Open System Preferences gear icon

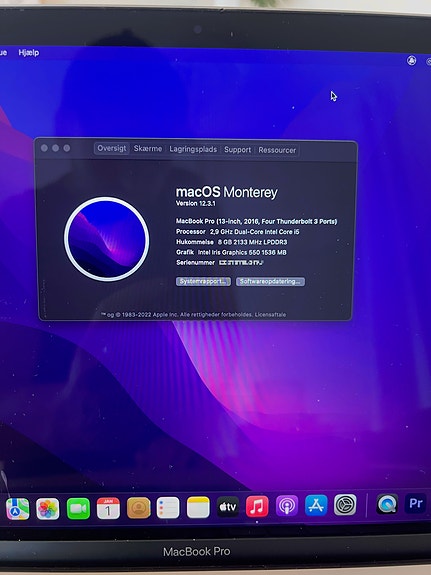[x=345, y=505]
